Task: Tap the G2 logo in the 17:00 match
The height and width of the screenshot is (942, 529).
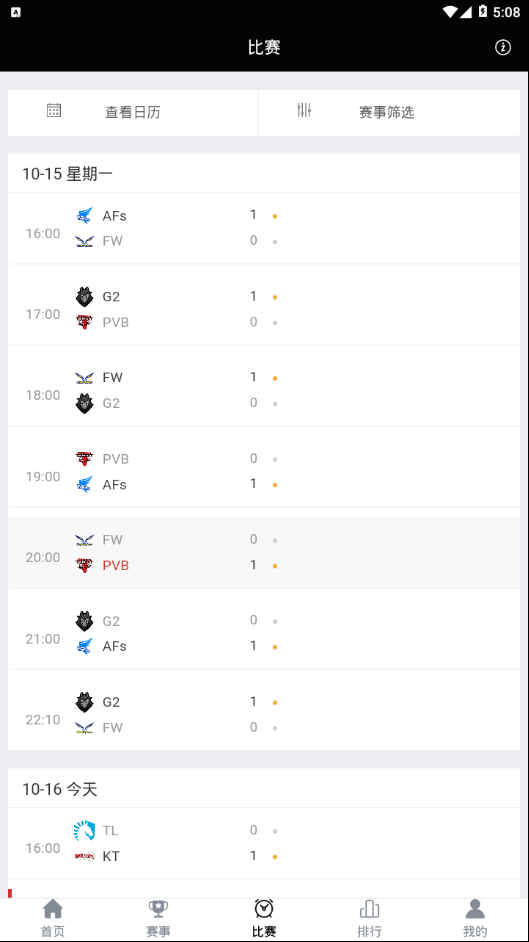Action: tap(84, 297)
